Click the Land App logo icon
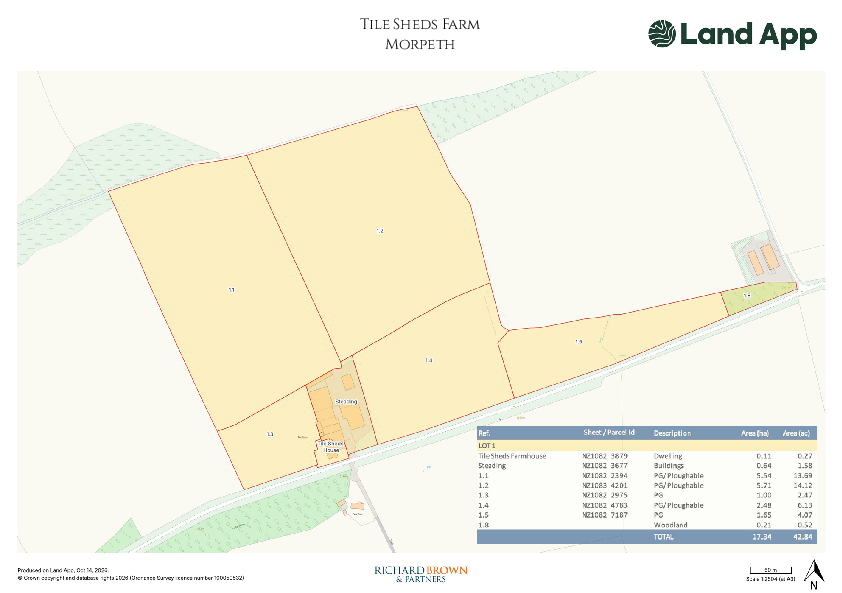 tap(662, 34)
